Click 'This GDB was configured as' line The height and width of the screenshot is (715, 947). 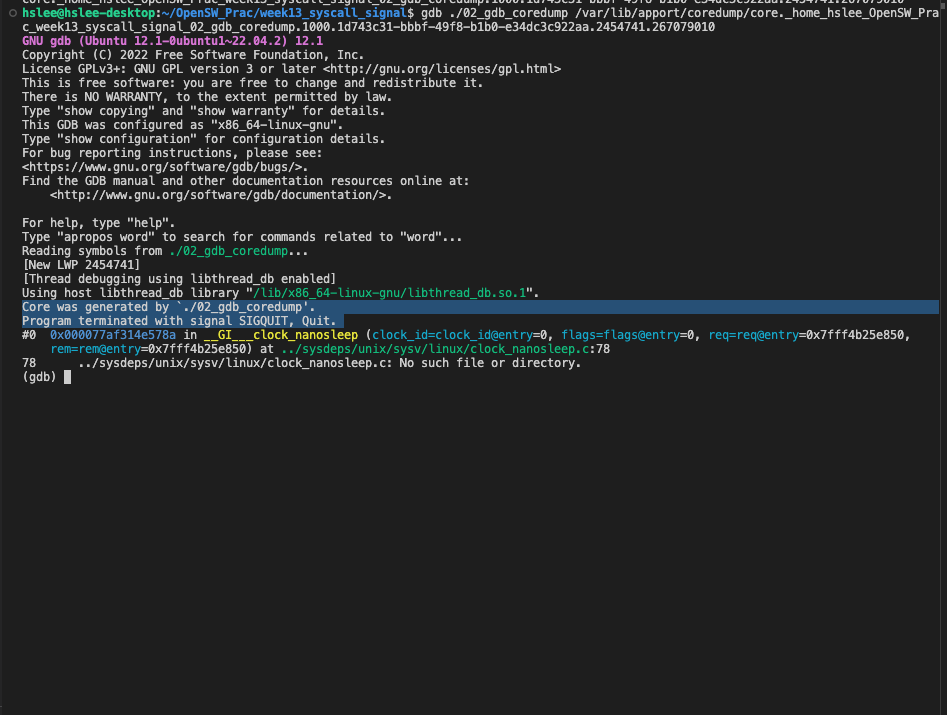click(x=182, y=125)
